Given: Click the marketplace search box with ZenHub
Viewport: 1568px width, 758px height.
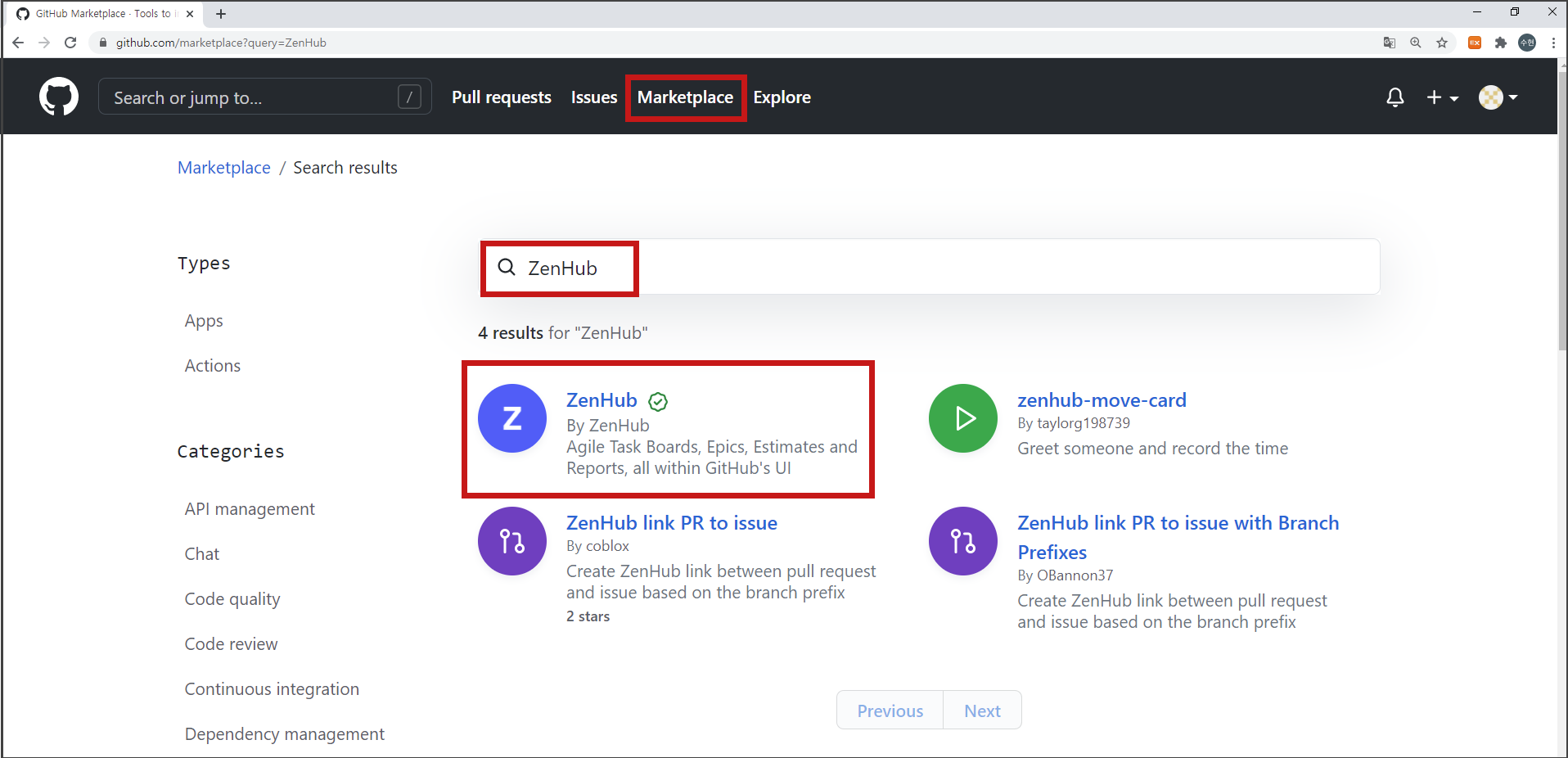Looking at the screenshot, I should pos(930,267).
